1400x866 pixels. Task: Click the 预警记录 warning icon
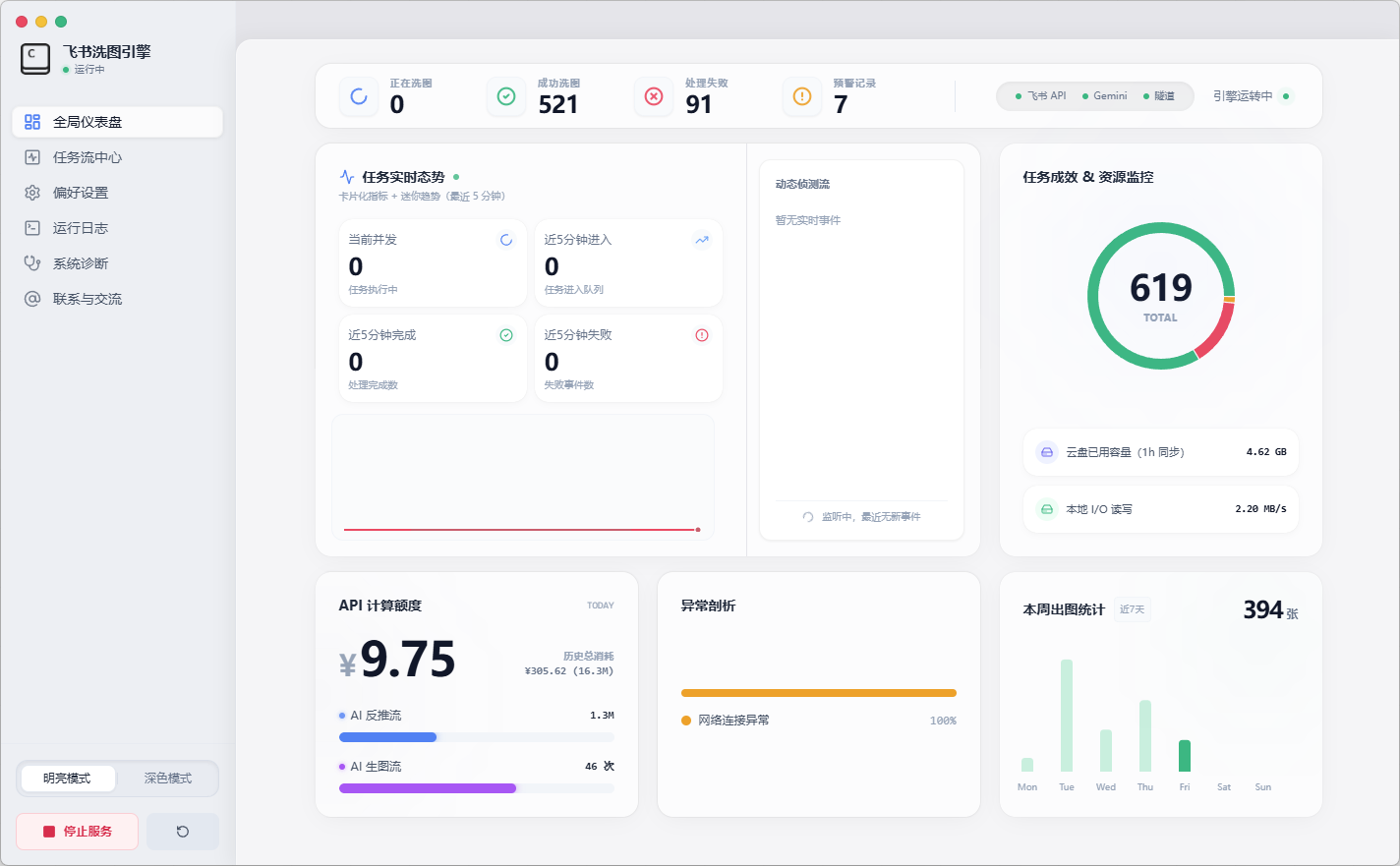point(802,96)
